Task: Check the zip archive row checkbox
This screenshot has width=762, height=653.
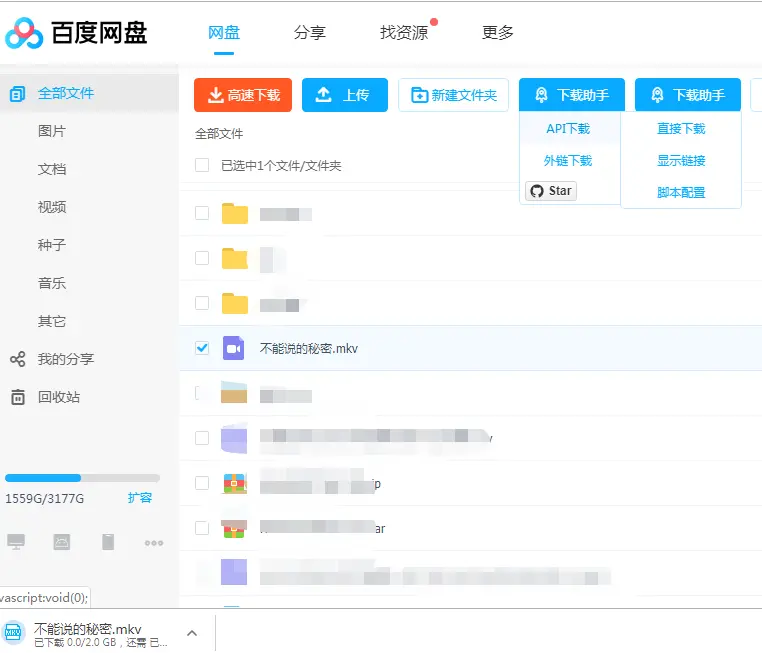Action: click(x=202, y=483)
